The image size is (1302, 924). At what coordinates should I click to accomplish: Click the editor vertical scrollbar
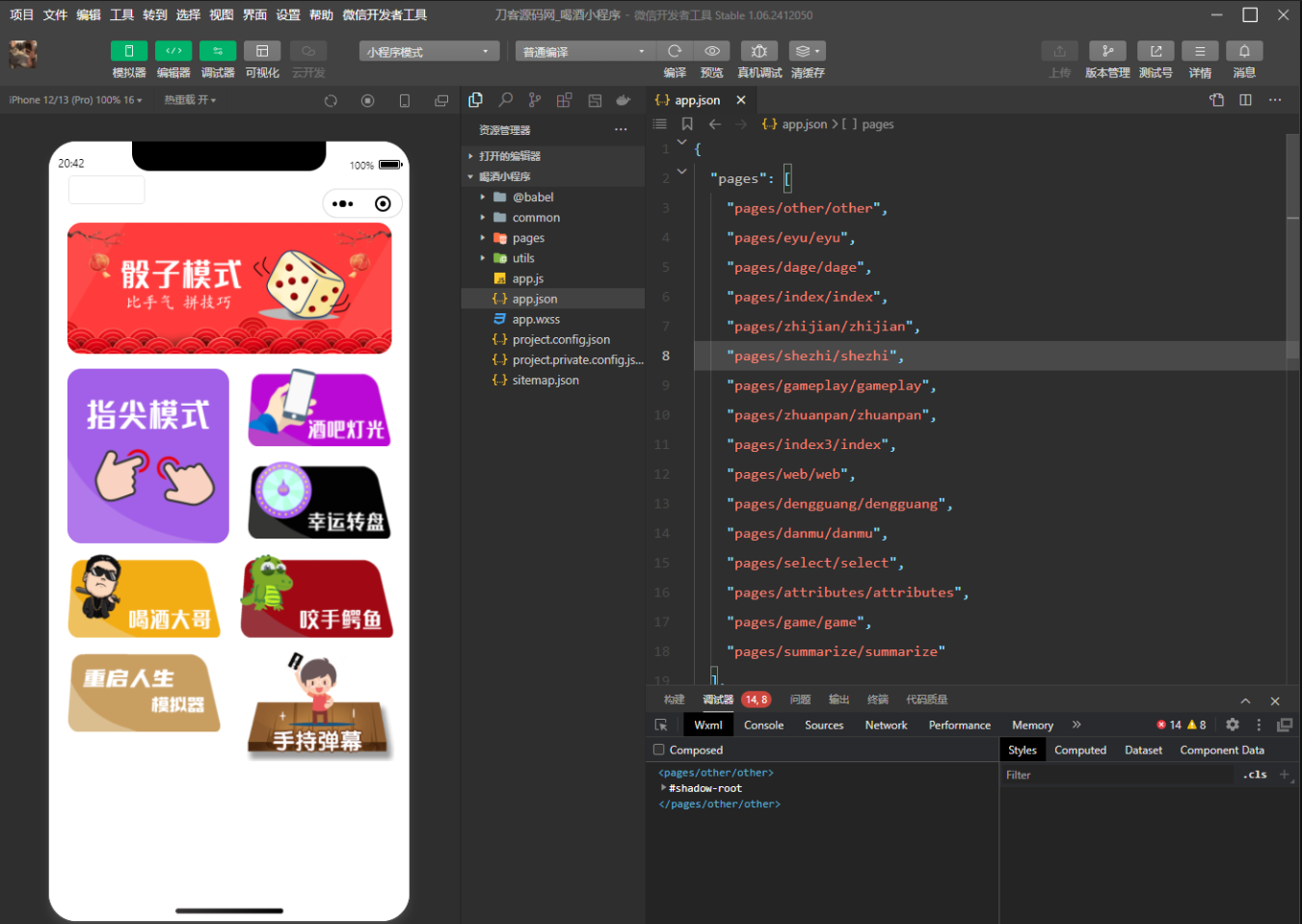[x=1292, y=289]
